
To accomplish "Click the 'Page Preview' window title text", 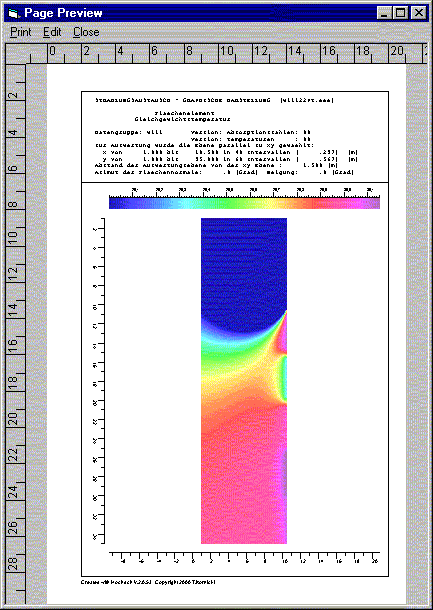I will (x=63, y=13).
